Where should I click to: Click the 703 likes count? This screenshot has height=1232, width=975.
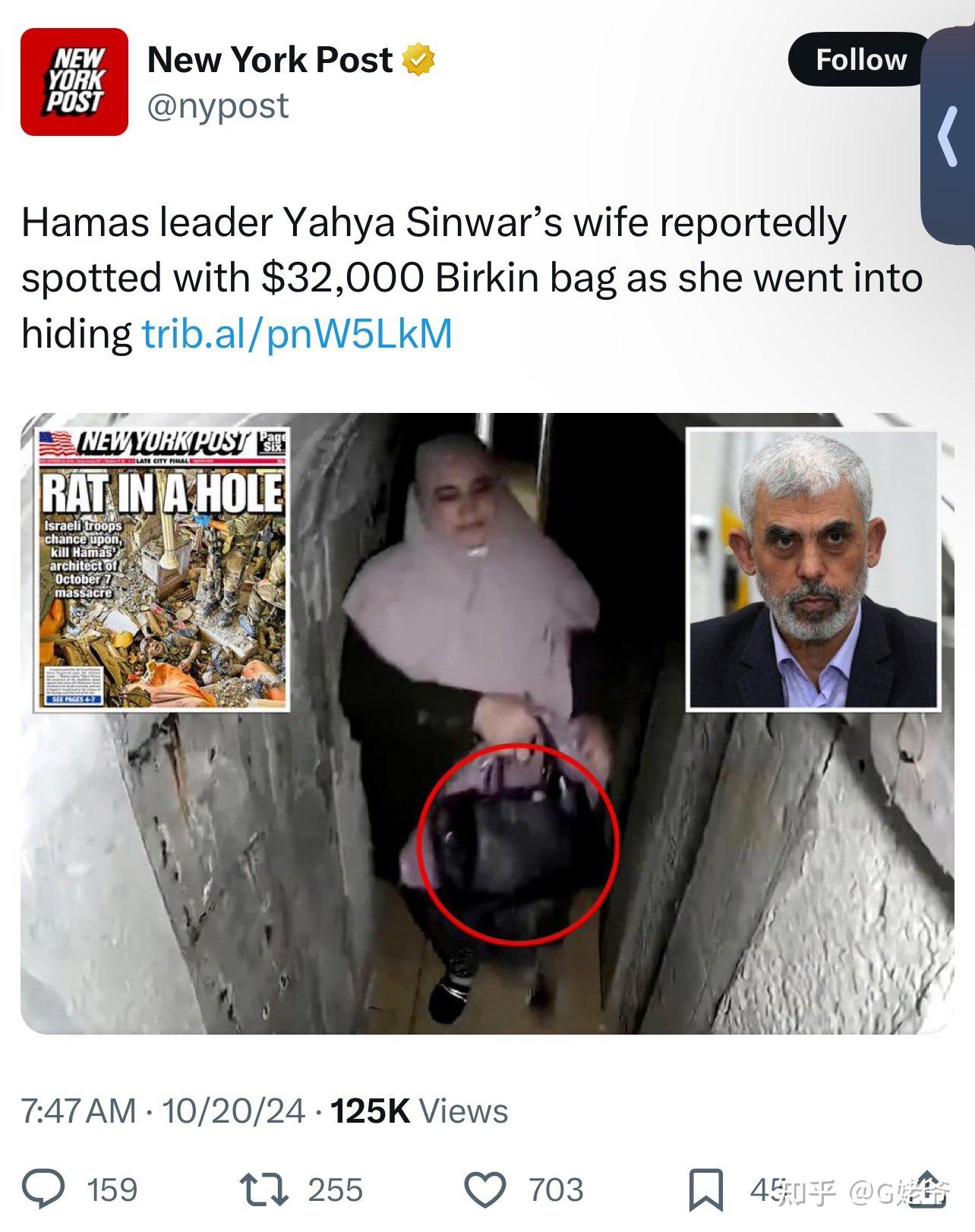556,1189
